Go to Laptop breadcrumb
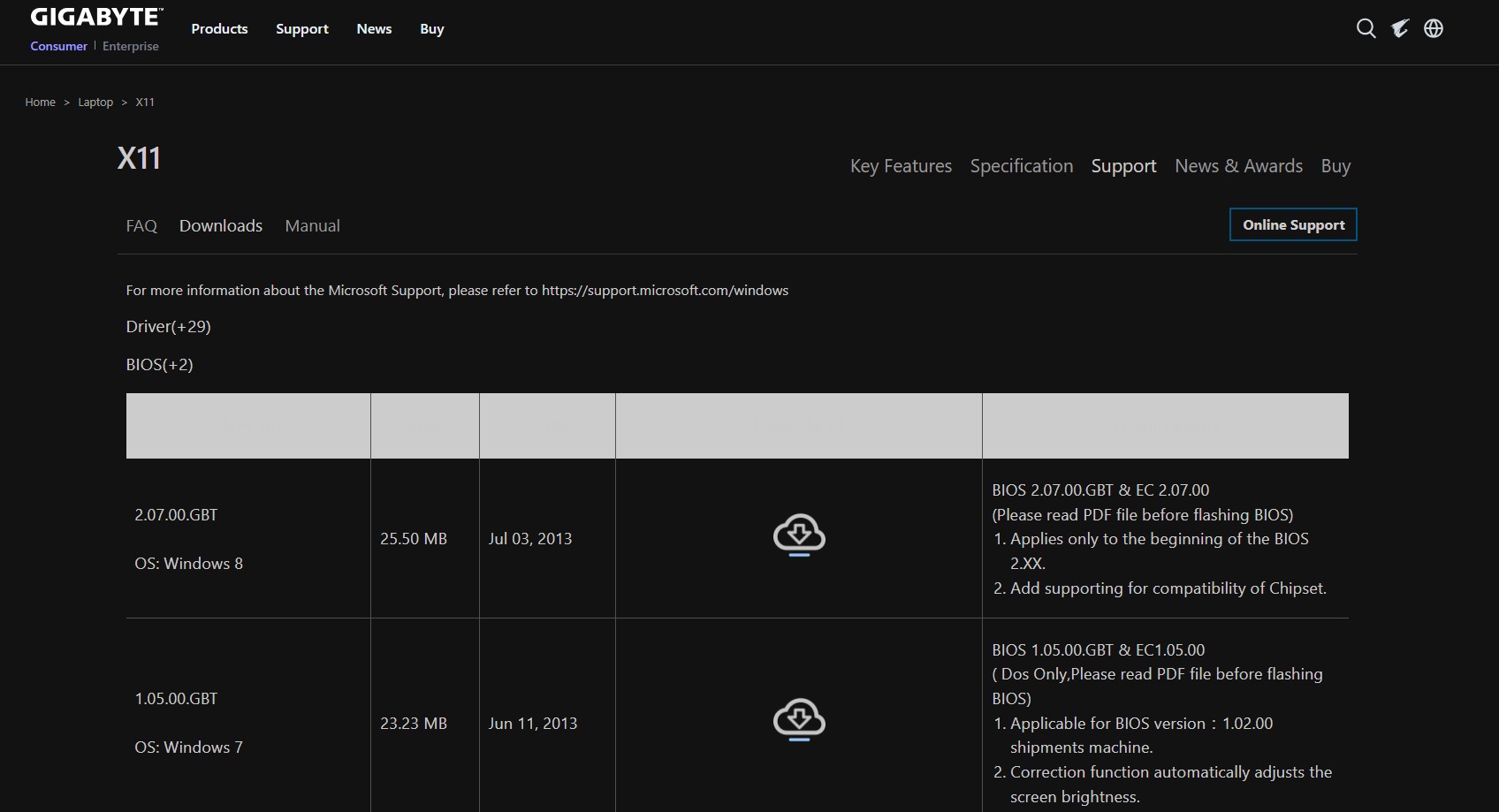 (95, 102)
